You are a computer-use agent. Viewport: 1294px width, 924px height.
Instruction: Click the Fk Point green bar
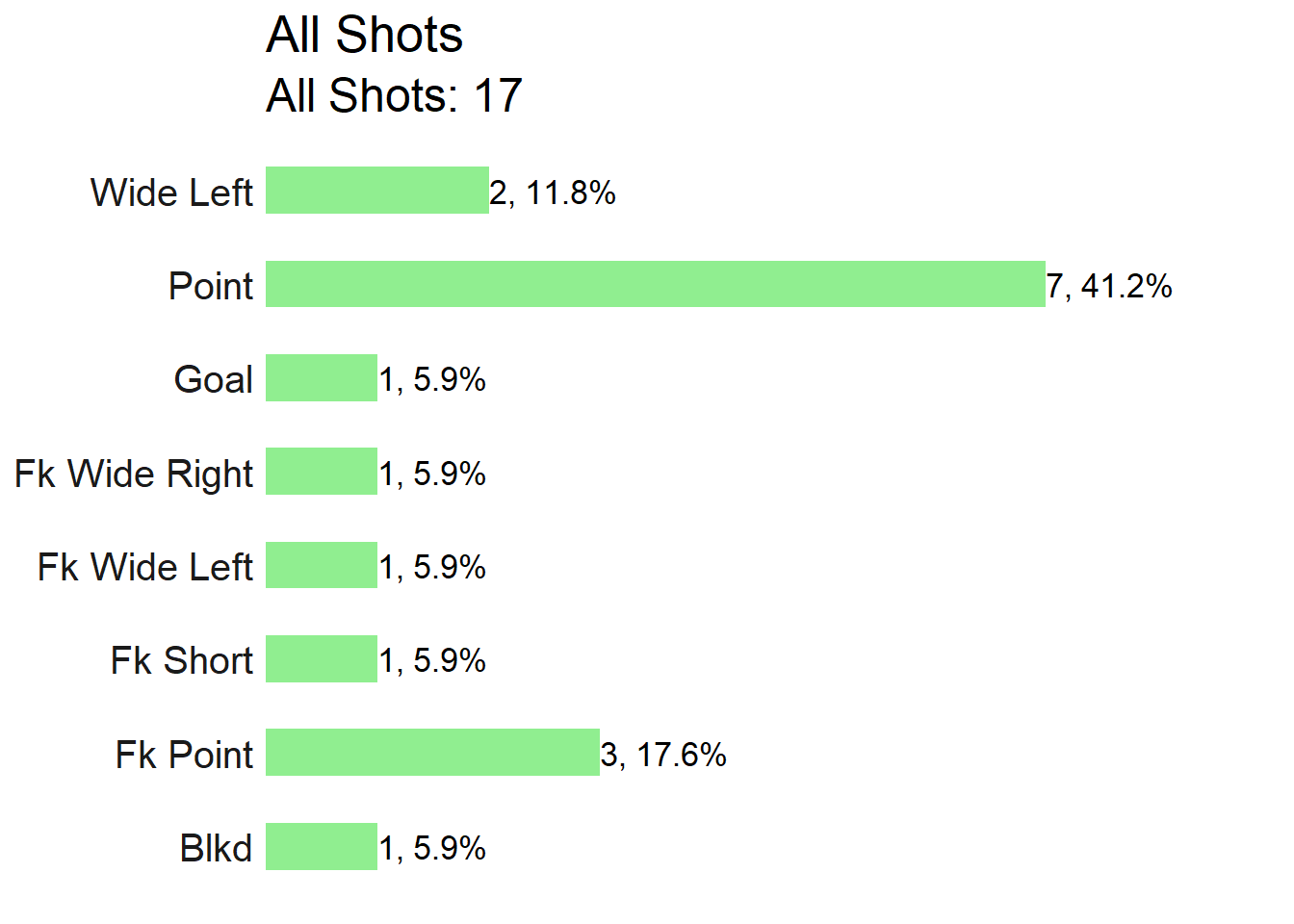click(x=433, y=752)
